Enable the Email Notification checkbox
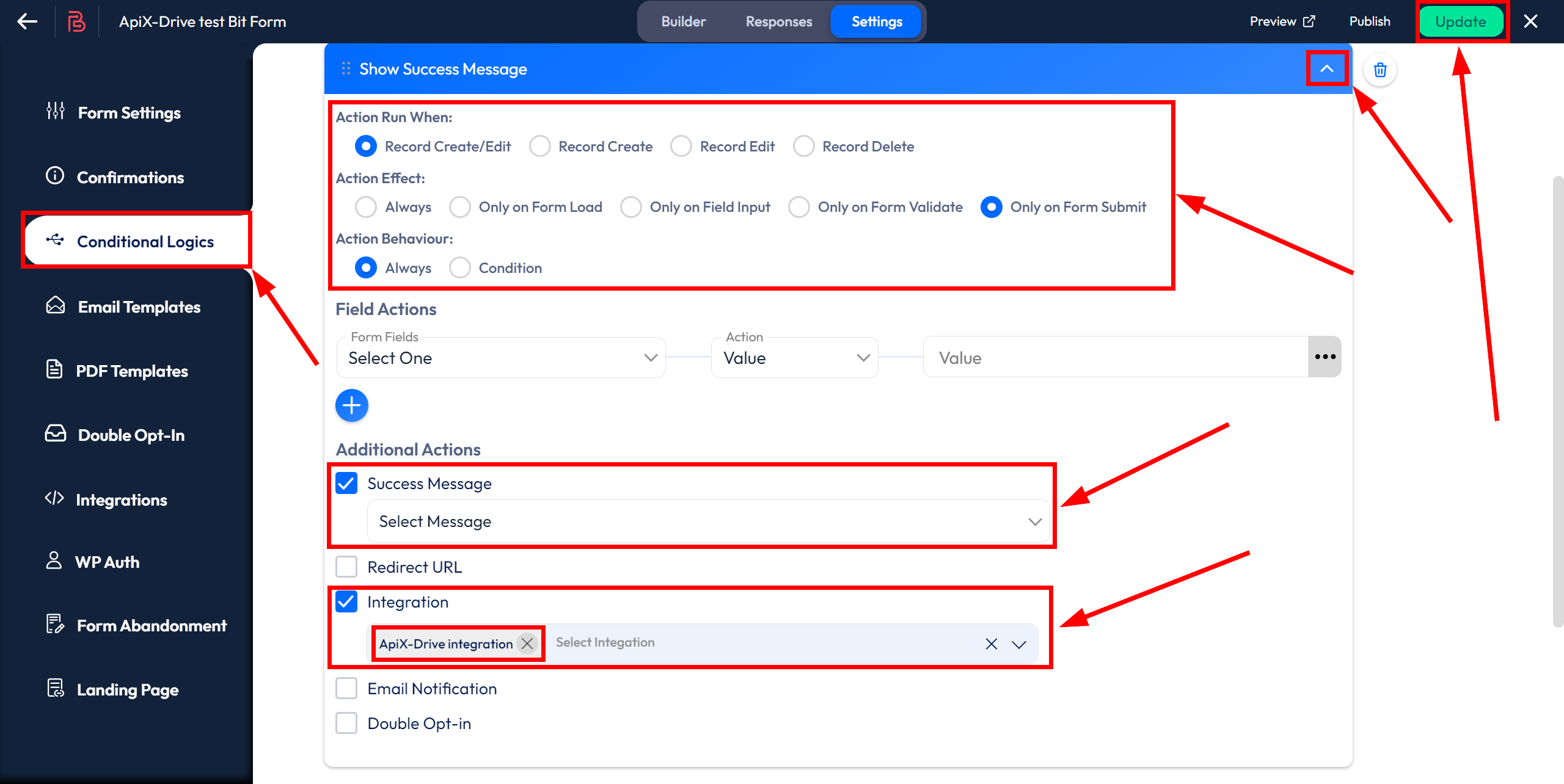1564x784 pixels. pyautogui.click(x=346, y=688)
